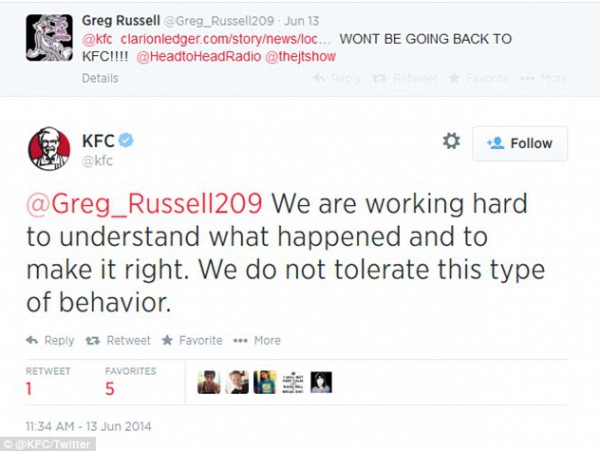View the retweet count of 1
The height and width of the screenshot is (451, 600).
point(30,386)
